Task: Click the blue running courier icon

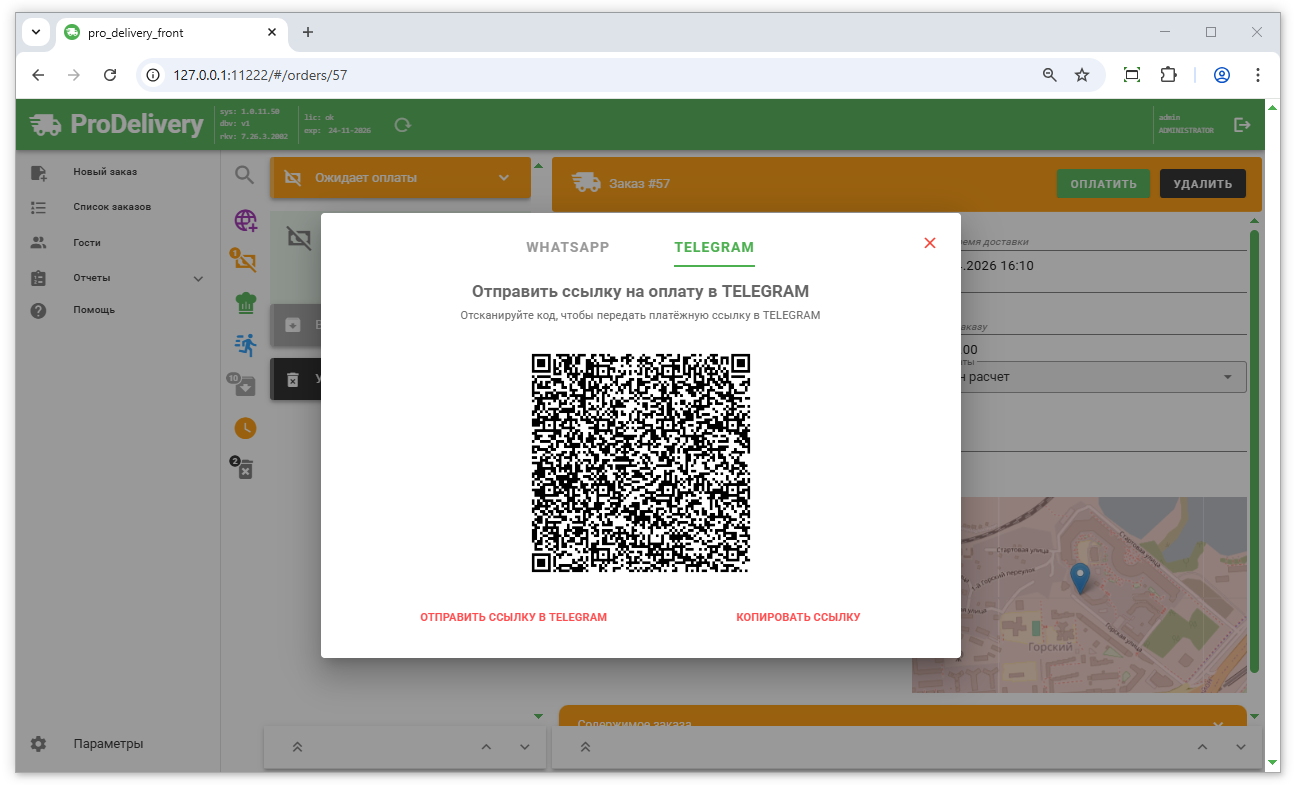Action: point(245,344)
